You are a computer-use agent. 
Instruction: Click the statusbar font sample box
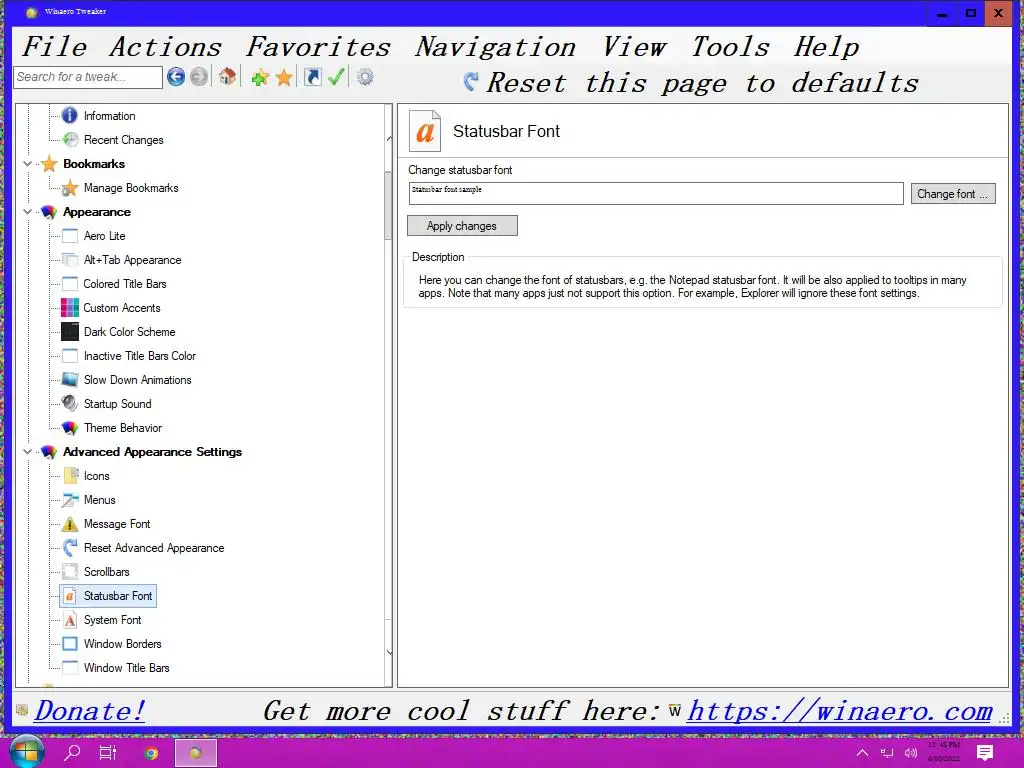pyautogui.click(x=656, y=193)
